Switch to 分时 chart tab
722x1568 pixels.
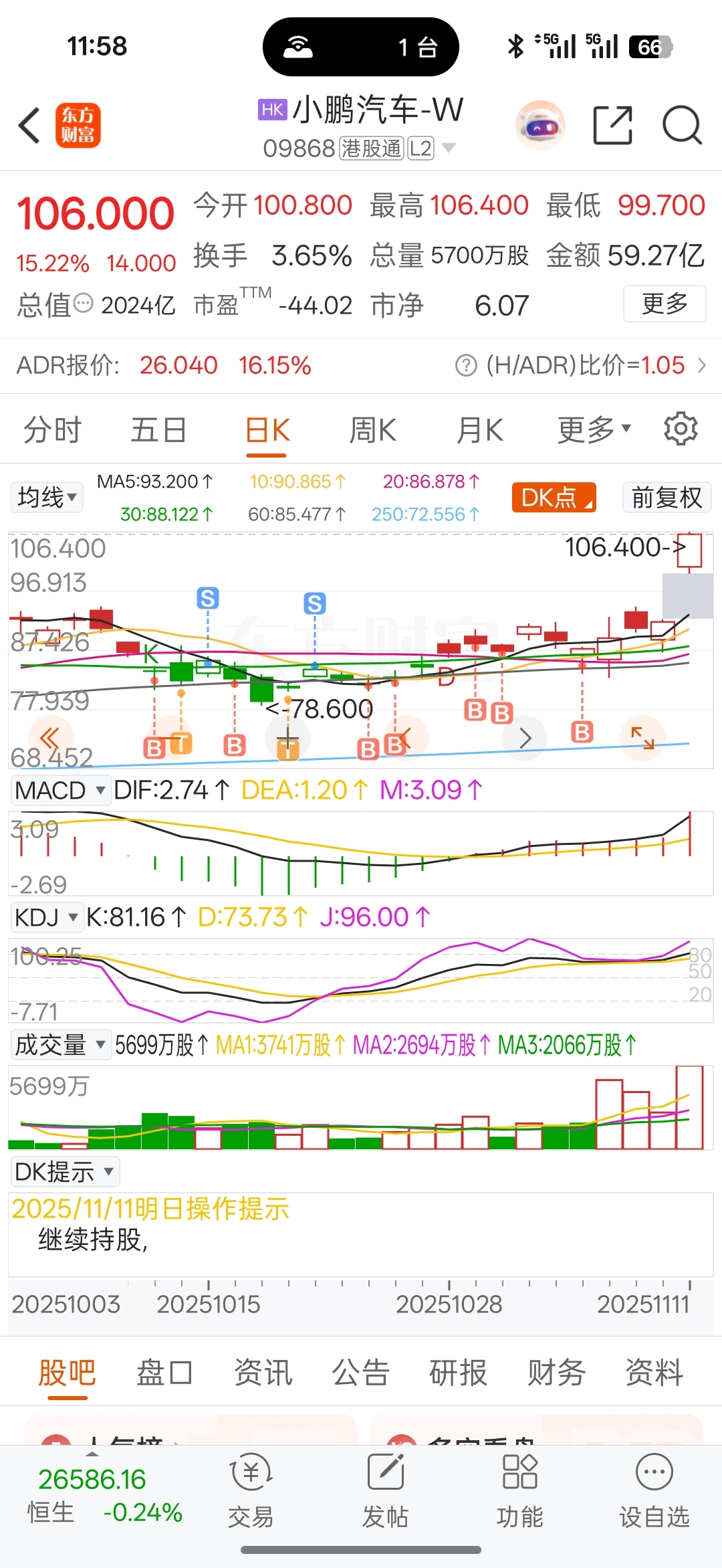[x=52, y=429]
